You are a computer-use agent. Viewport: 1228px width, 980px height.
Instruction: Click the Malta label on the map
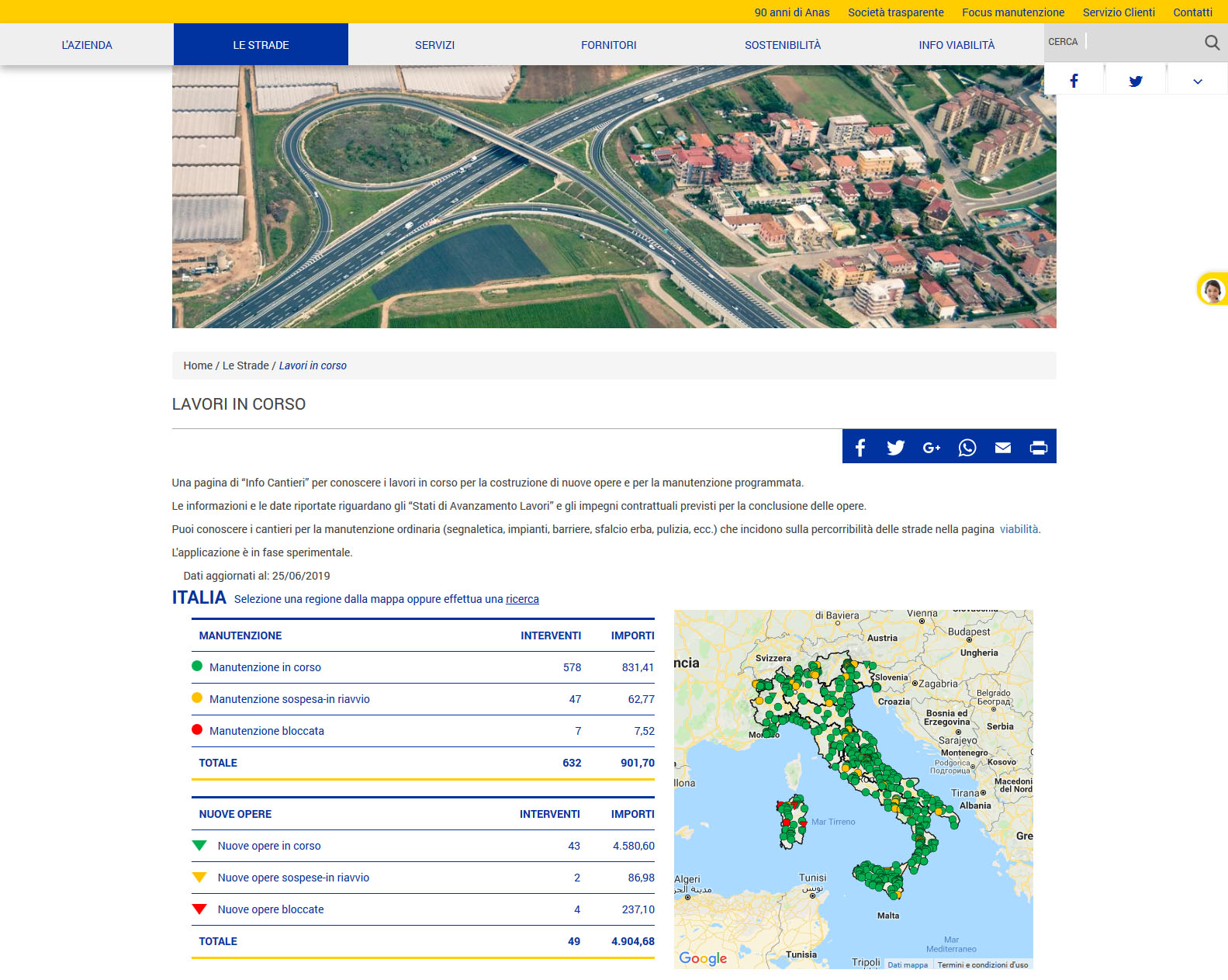click(x=888, y=916)
